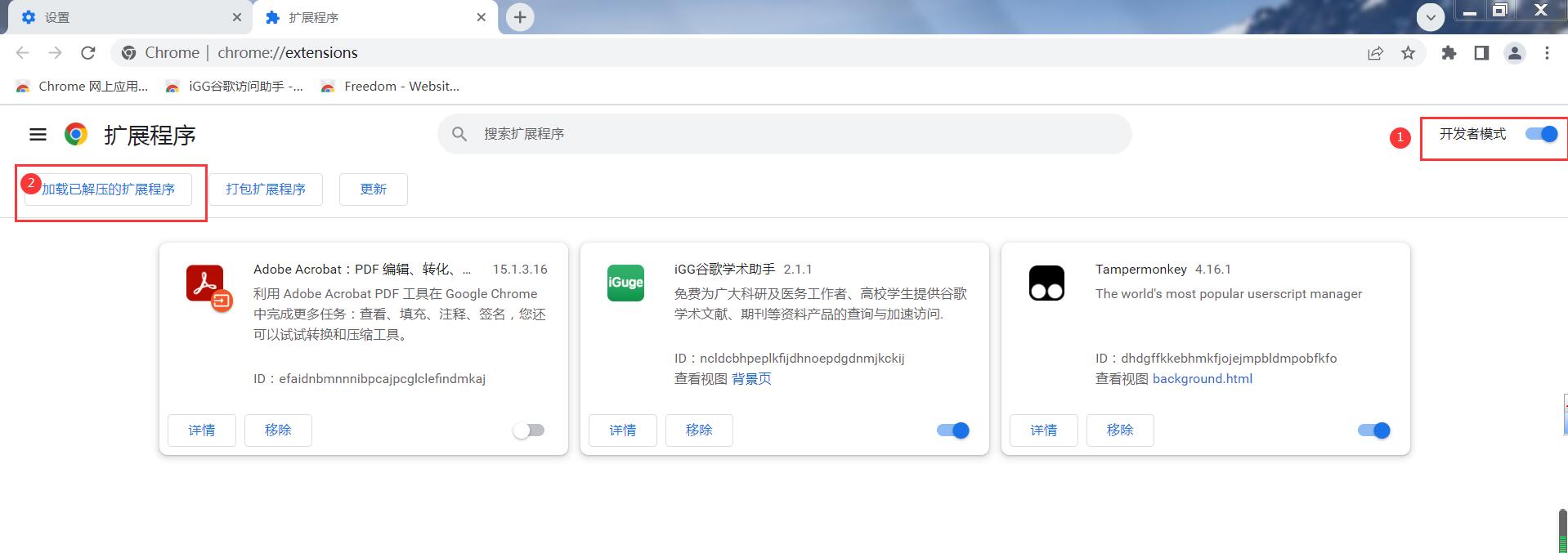Reload the extensions page

(88, 53)
